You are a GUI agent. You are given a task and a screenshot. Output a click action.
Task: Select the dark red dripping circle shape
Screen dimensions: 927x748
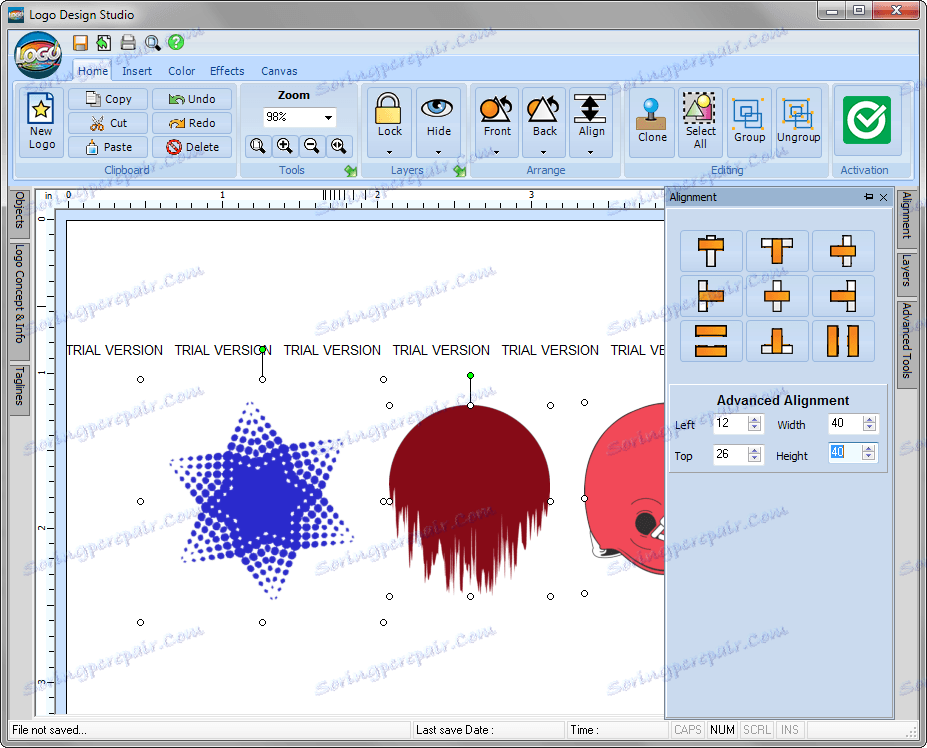(469, 498)
